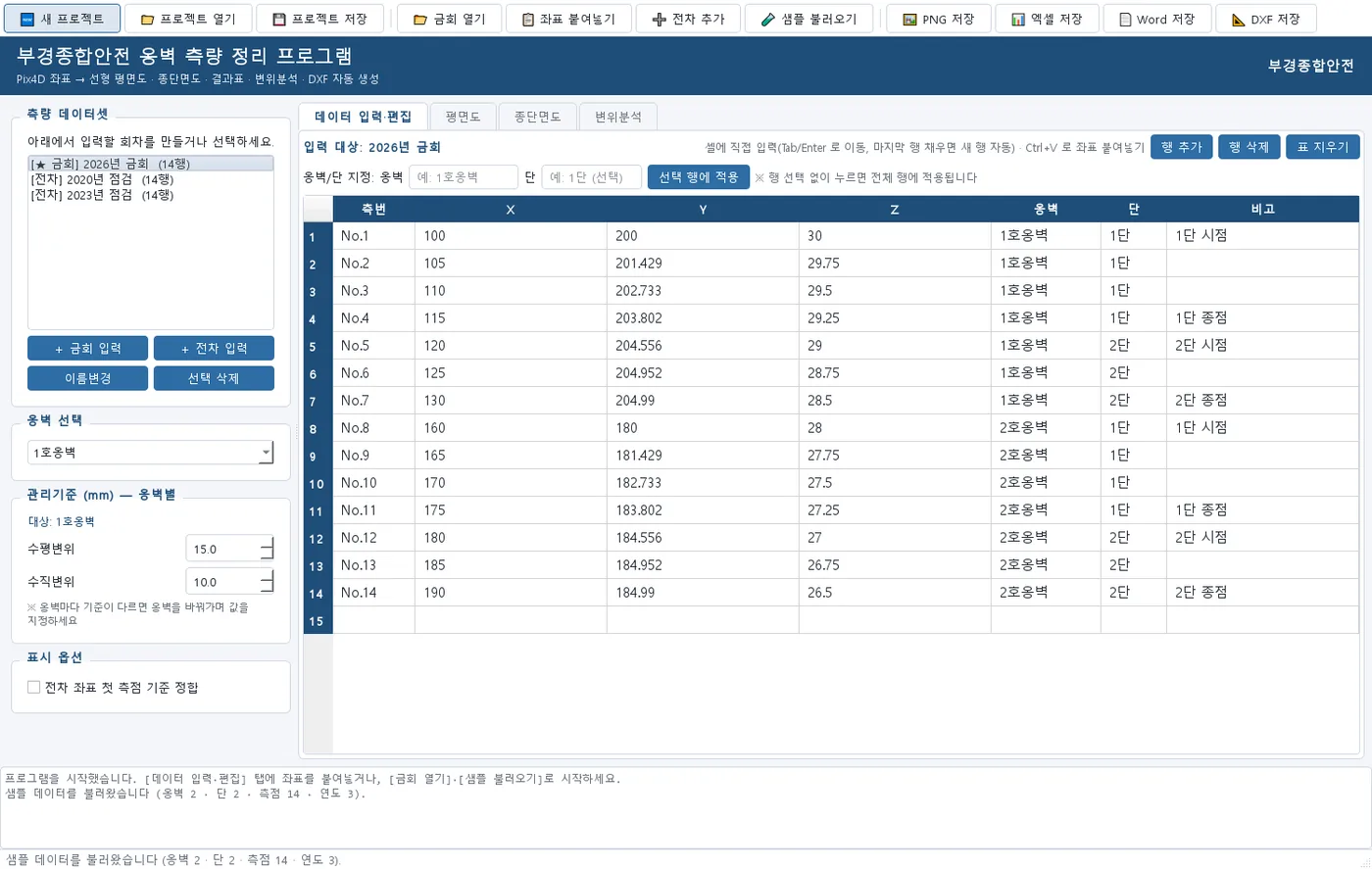
Task: Click the Word 저장 document icon
Action: [x=1126, y=20]
